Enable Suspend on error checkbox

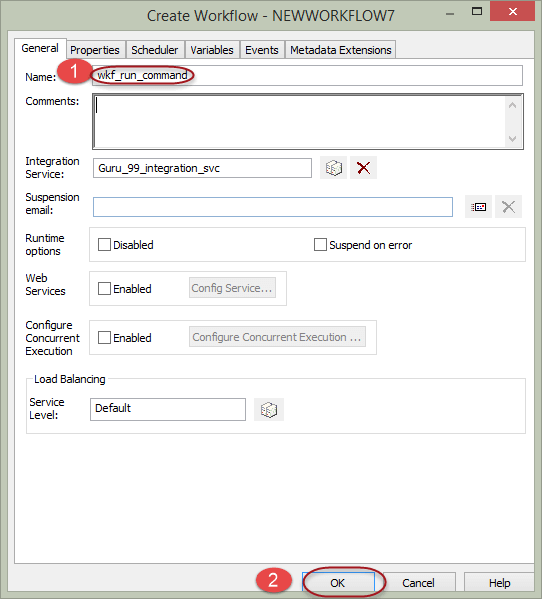pyautogui.click(x=320, y=244)
